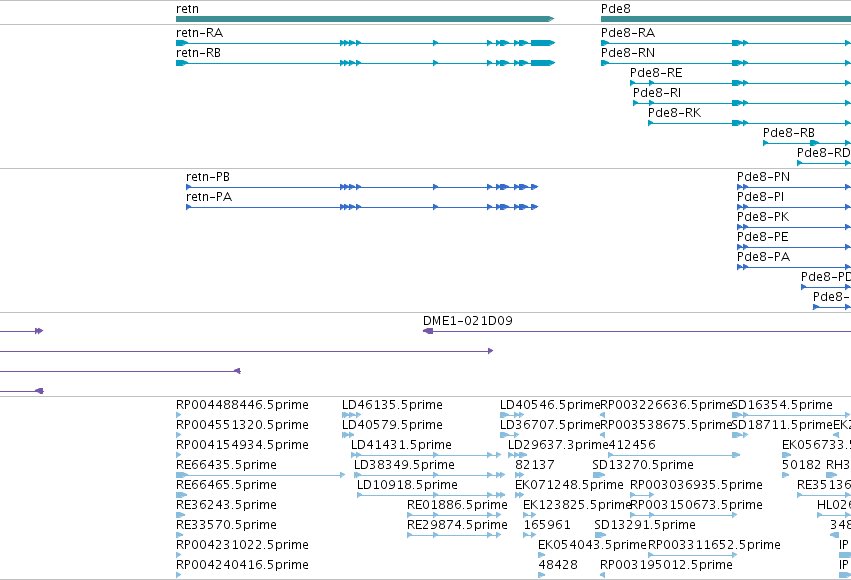This screenshot has width=851, height=580.
Task: Select the retn-RA transcript label
Action: pyautogui.click(x=199, y=33)
